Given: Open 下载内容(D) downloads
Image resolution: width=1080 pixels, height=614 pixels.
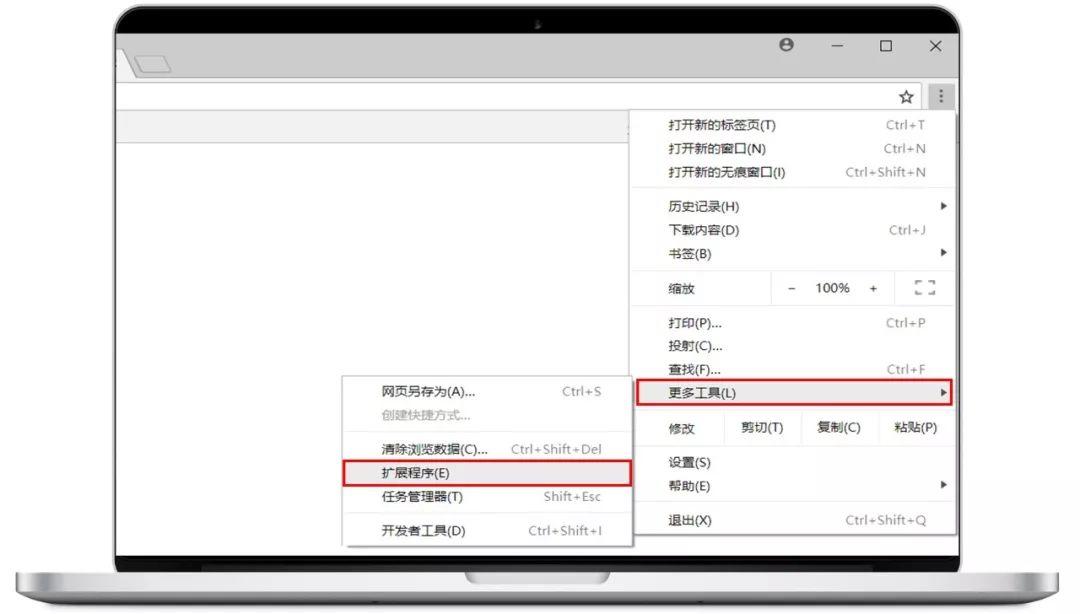Looking at the screenshot, I should point(793,230).
